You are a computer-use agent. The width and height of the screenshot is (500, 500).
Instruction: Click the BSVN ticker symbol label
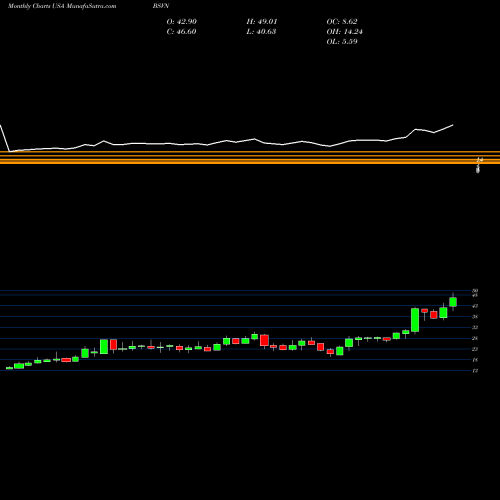point(161,6)
